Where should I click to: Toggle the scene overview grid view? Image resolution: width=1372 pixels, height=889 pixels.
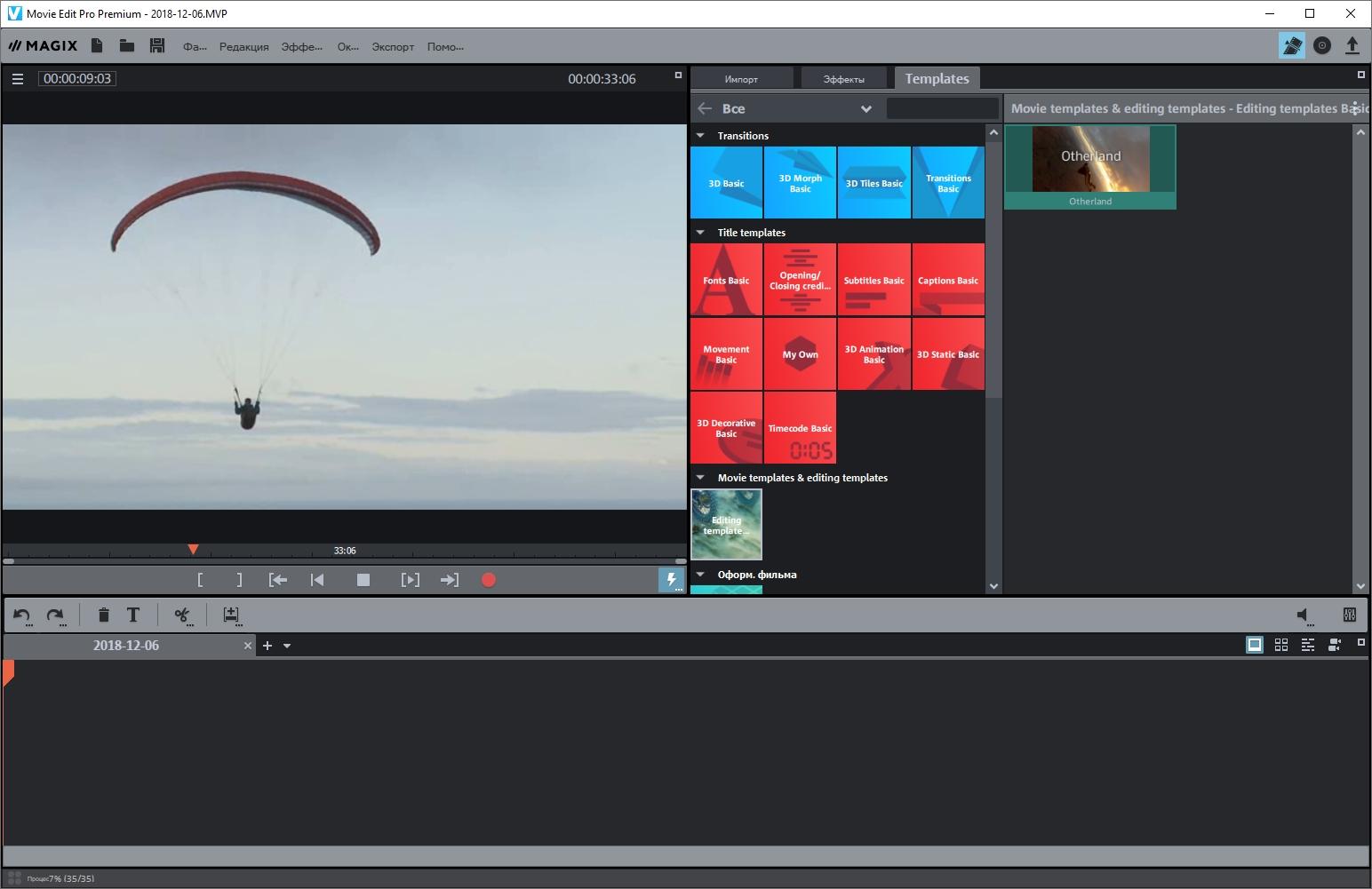[x=1280, y=645]
